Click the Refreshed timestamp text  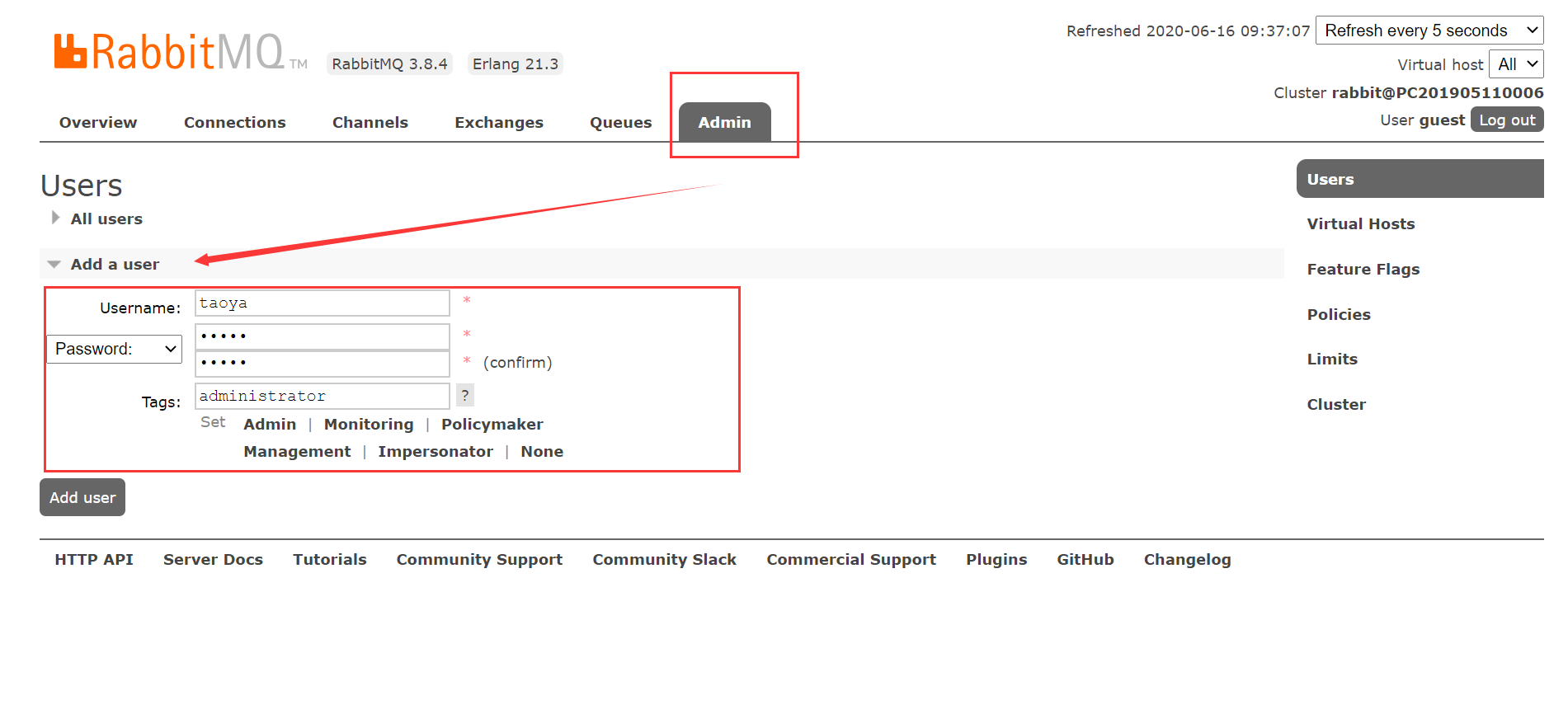click(1189, 31)
